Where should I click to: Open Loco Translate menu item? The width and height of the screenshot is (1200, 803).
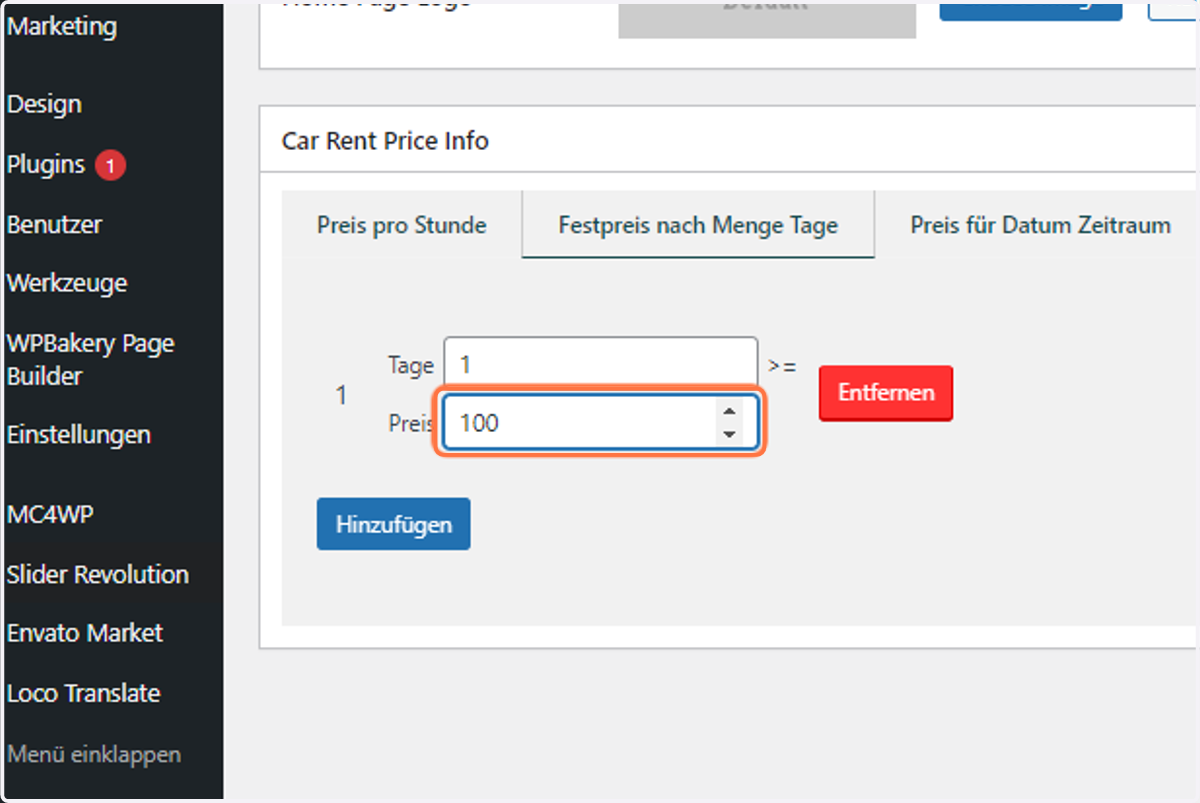84,693
